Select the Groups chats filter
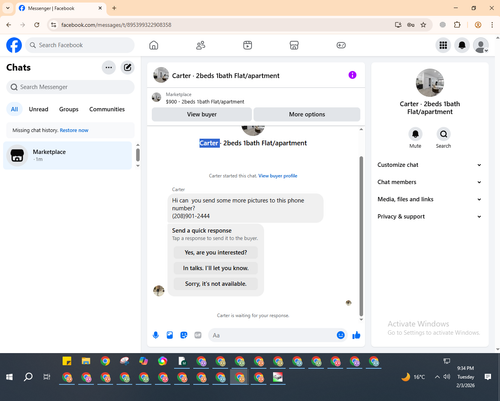The image size is (500, 401). pos(69,109)
